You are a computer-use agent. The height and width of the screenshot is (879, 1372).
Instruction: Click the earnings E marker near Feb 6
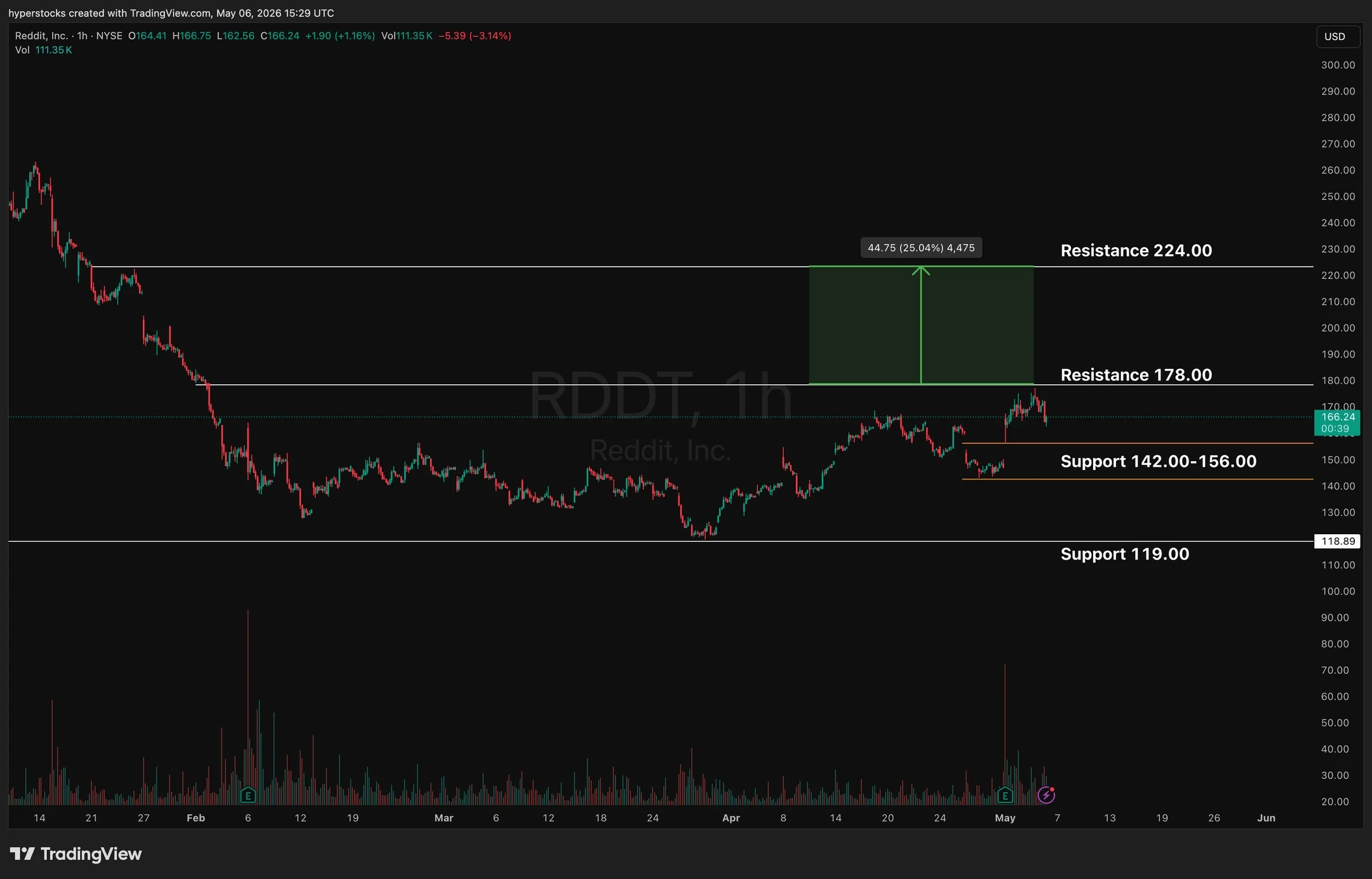[x=248, y=795]
